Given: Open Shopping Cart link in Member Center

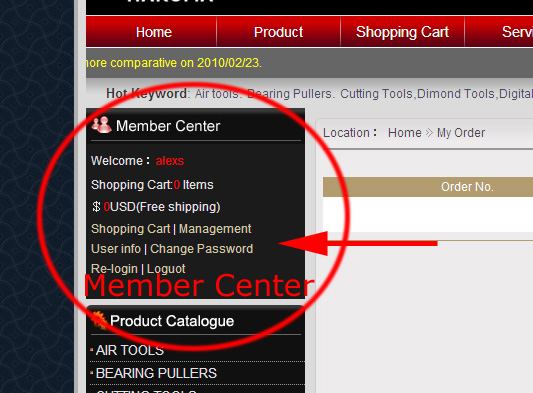Looking at the screenshot, I should [x=131, y=229].
